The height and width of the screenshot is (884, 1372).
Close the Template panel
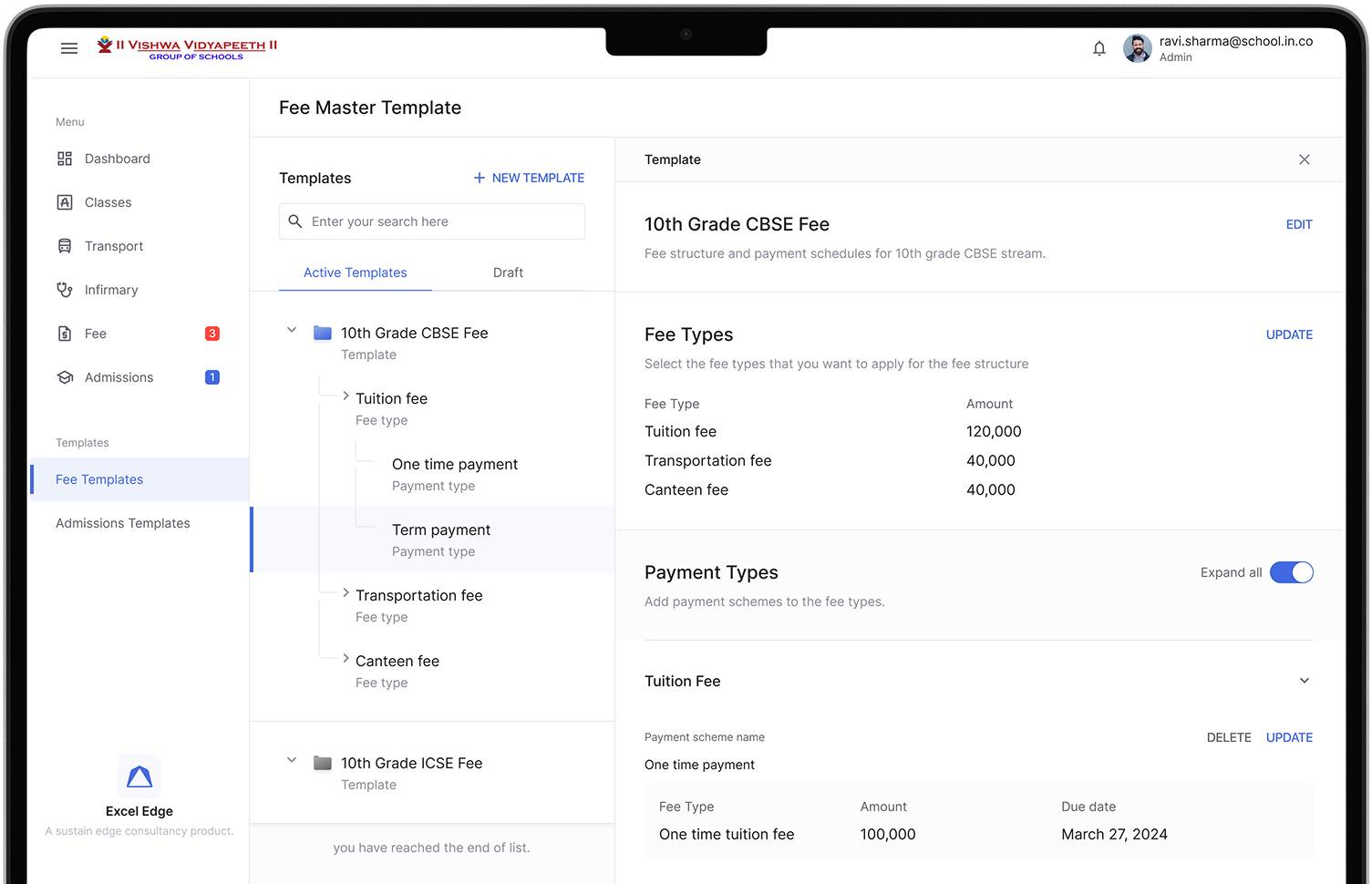(x=1305, y=159)
